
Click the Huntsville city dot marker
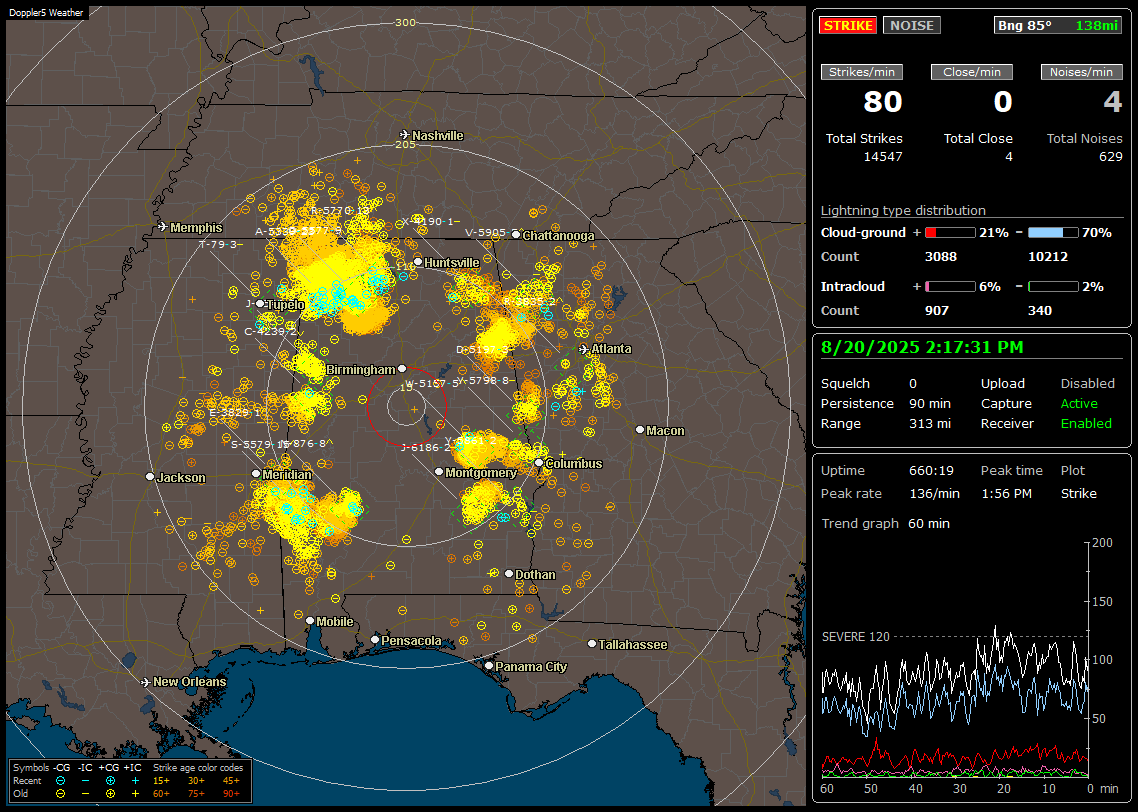[x=418, y=262]
